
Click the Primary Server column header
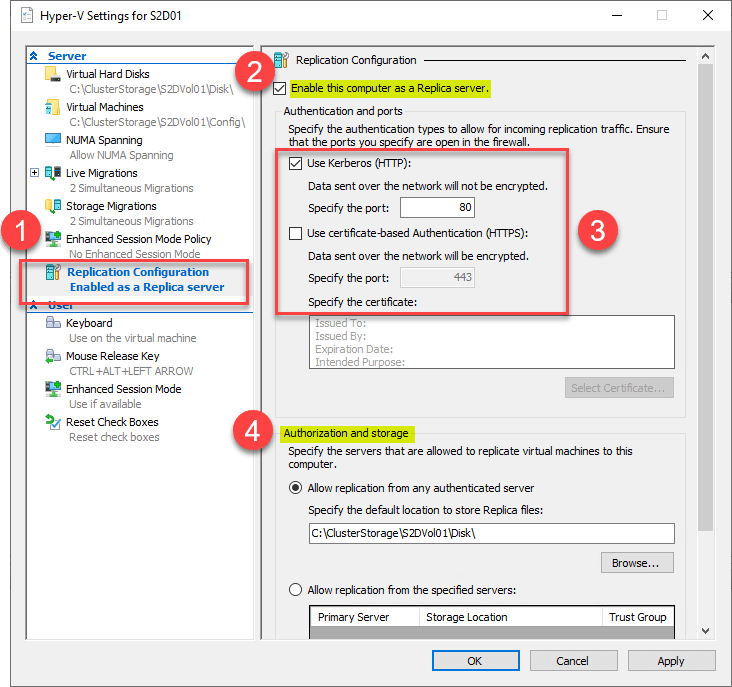point(365,617)
